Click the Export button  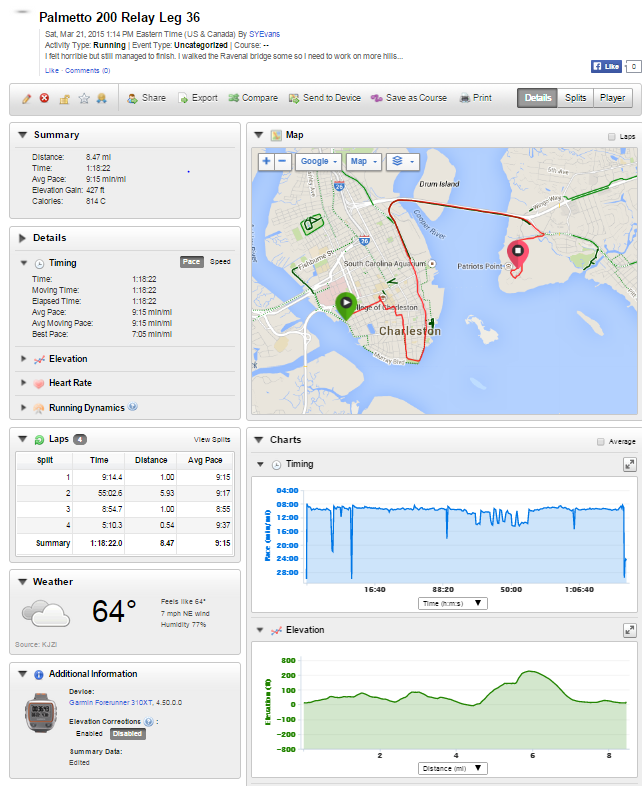tap(198, 98)
